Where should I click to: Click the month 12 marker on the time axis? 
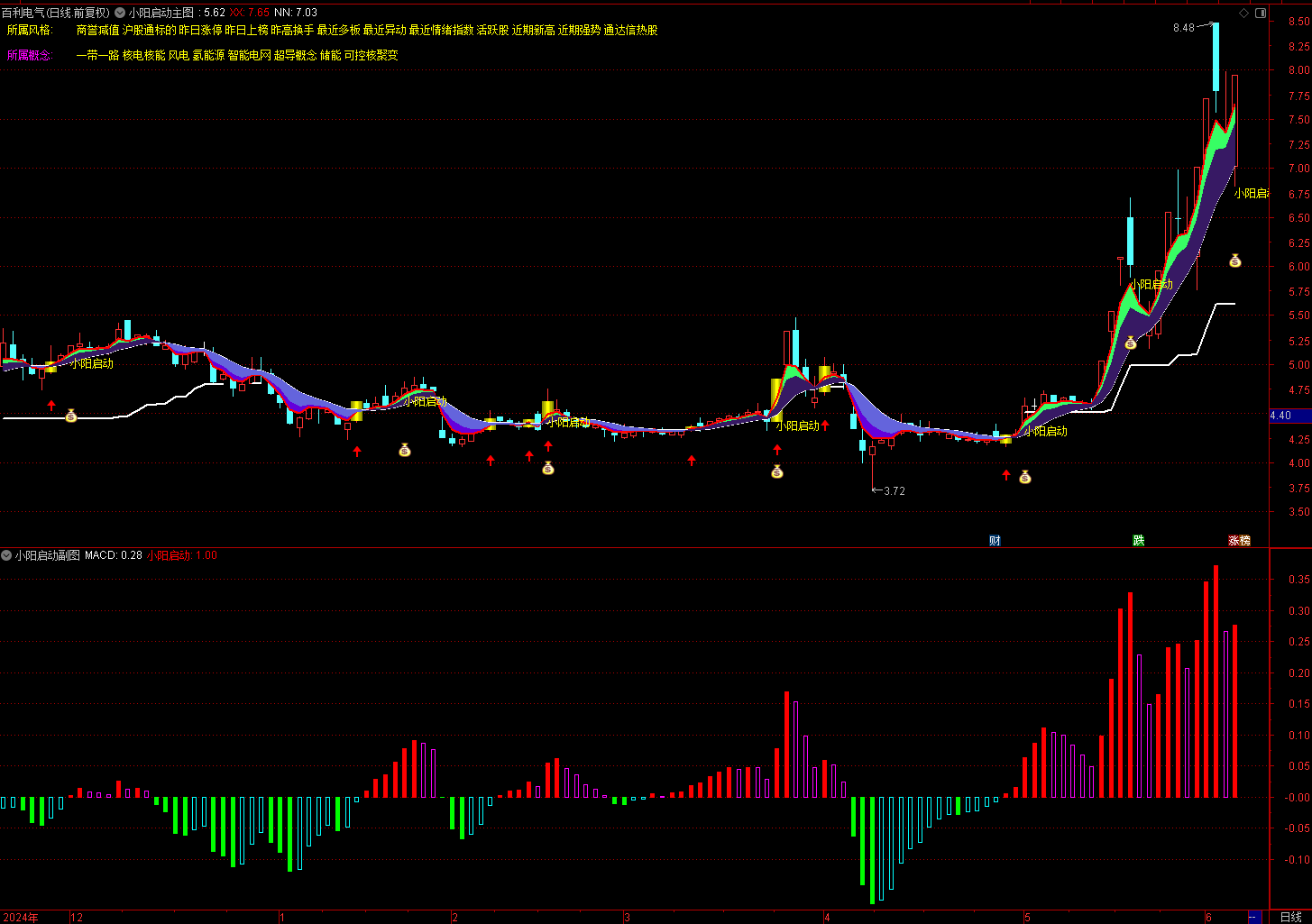click(77, 918)
